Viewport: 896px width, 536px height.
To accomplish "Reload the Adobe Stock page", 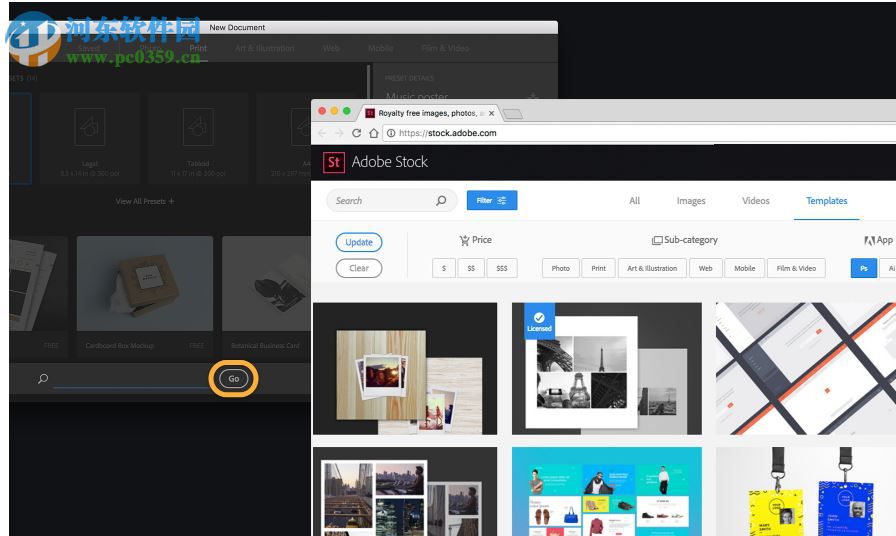I will coord(357,133).
